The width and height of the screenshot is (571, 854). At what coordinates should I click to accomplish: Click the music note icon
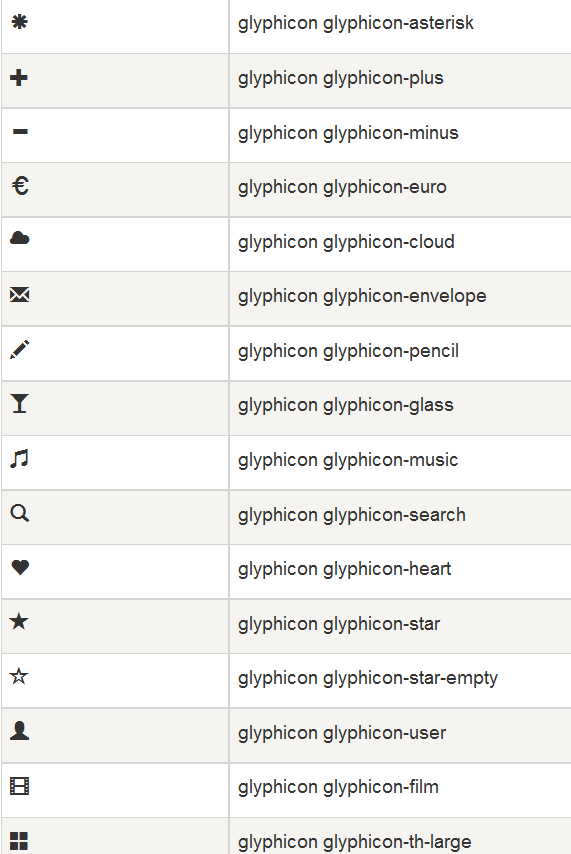tap(20, 459)
